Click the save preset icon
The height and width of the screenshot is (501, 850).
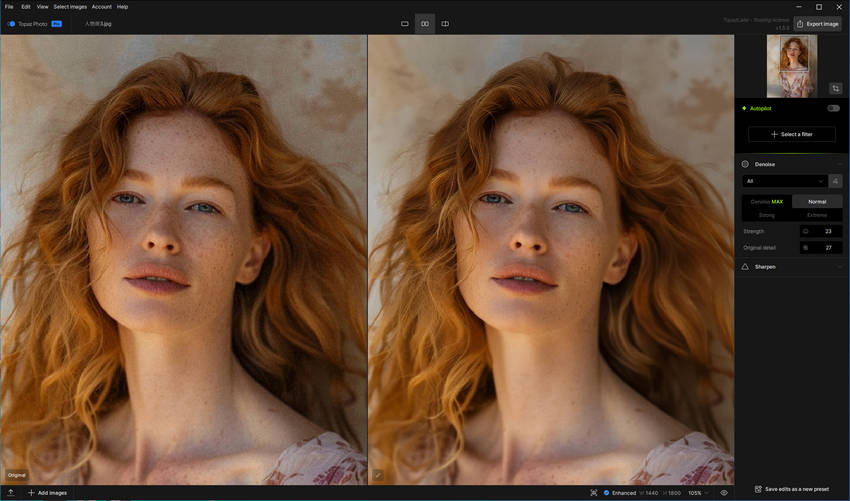[758, 489]
